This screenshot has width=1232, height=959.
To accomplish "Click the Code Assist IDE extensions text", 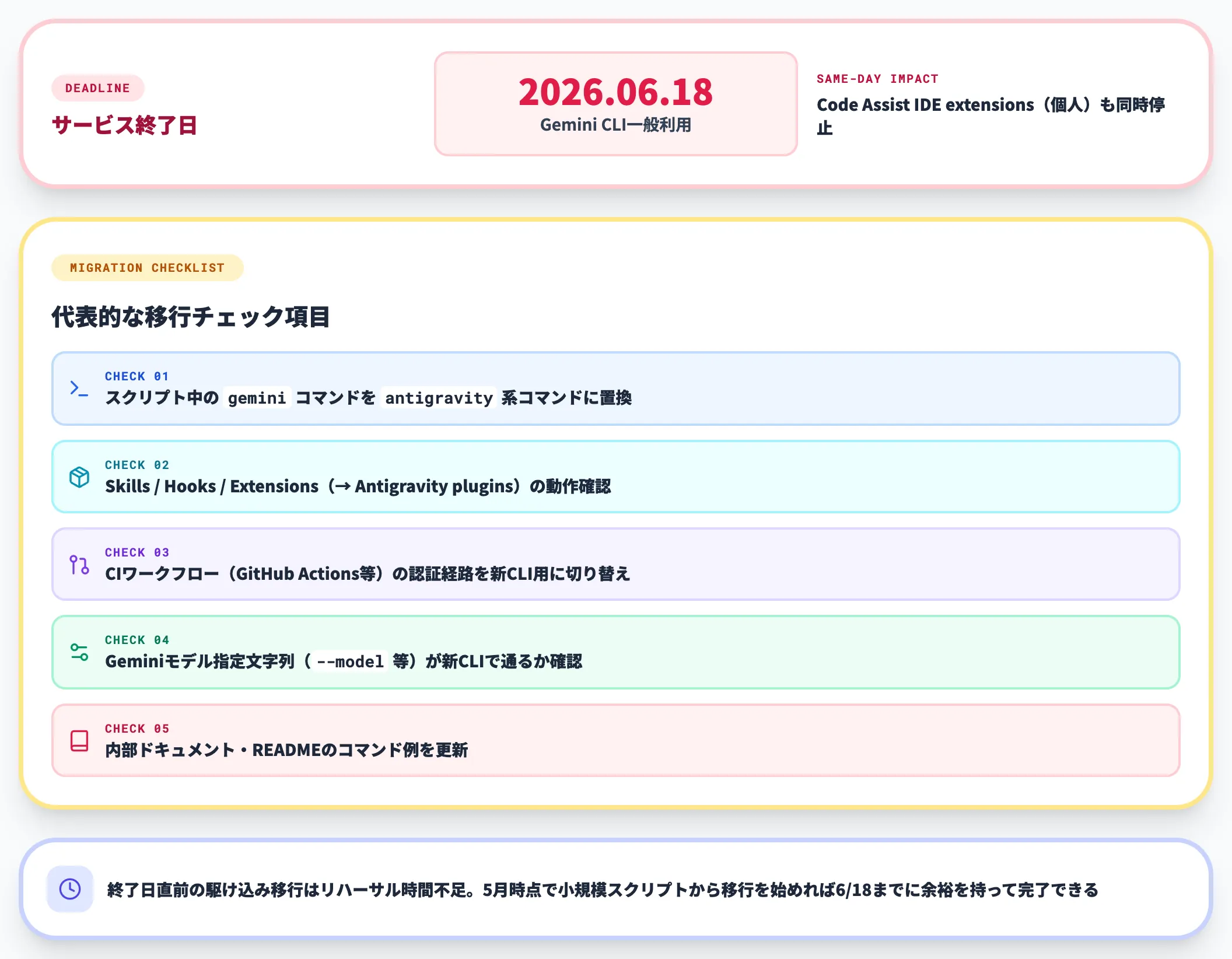I will pyautogui.click(x=991, y=116).
